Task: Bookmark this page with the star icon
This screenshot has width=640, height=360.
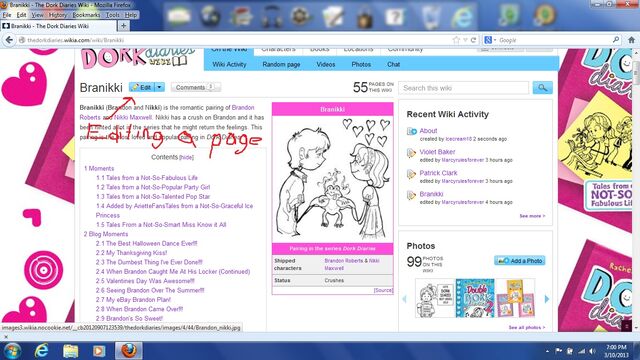Action: (x=456, y=40)
